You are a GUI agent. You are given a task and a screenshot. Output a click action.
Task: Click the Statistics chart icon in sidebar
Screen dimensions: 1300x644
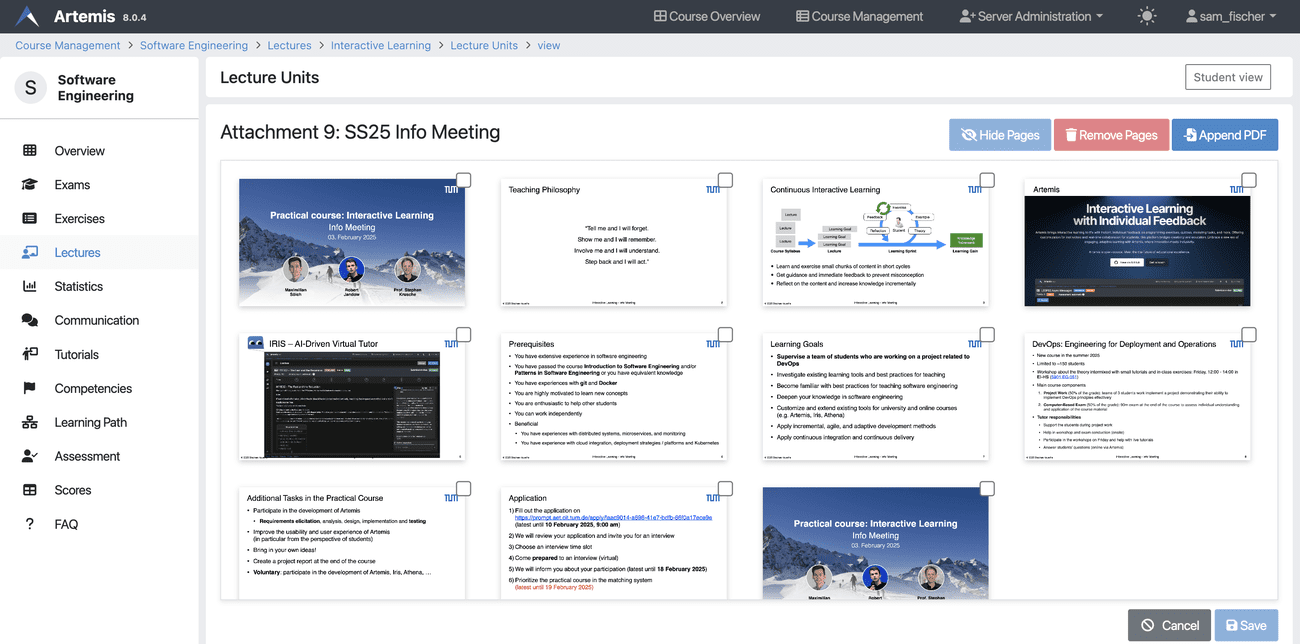coord(30,287)
